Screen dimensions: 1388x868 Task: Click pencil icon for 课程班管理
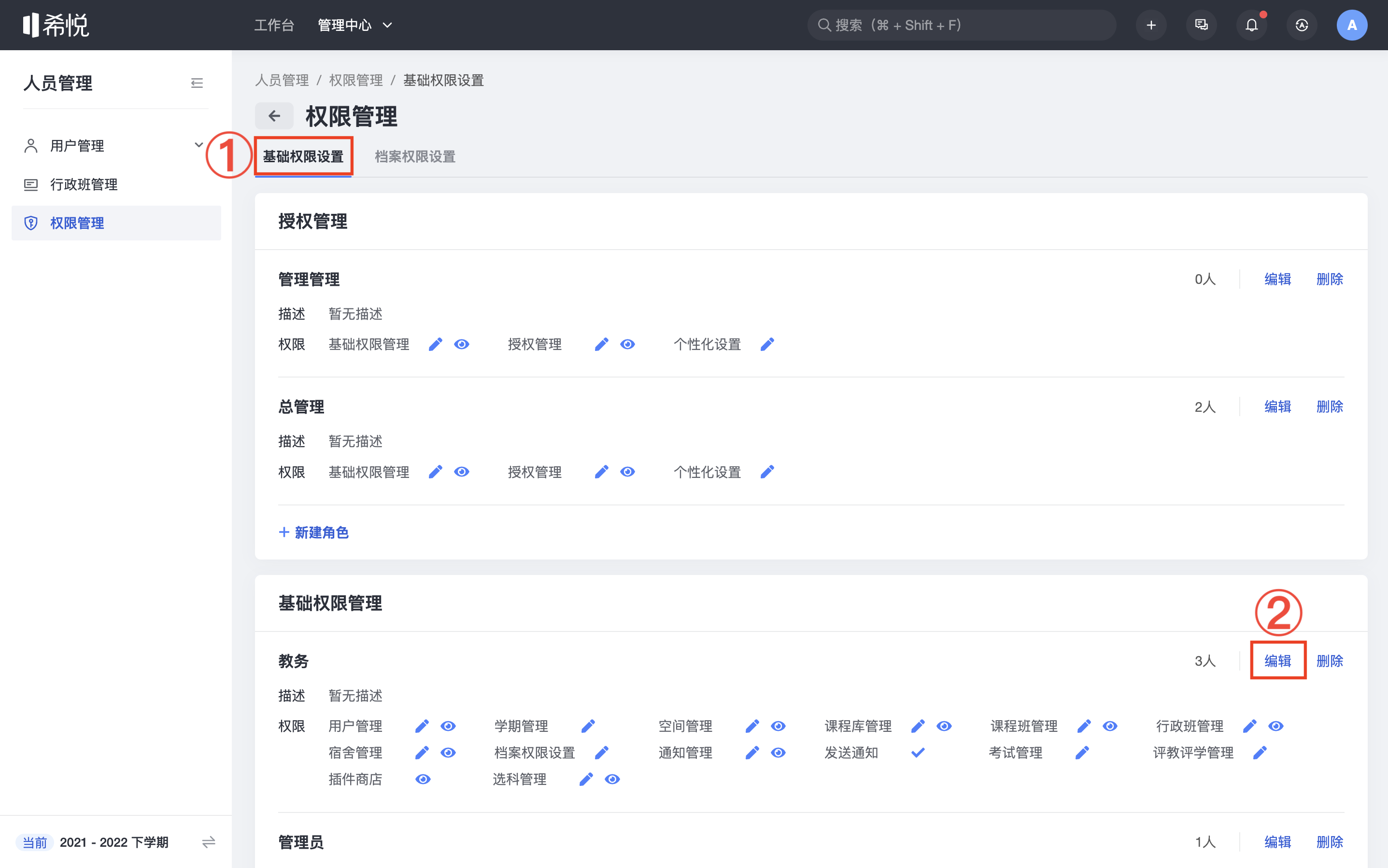[1084, 726]
